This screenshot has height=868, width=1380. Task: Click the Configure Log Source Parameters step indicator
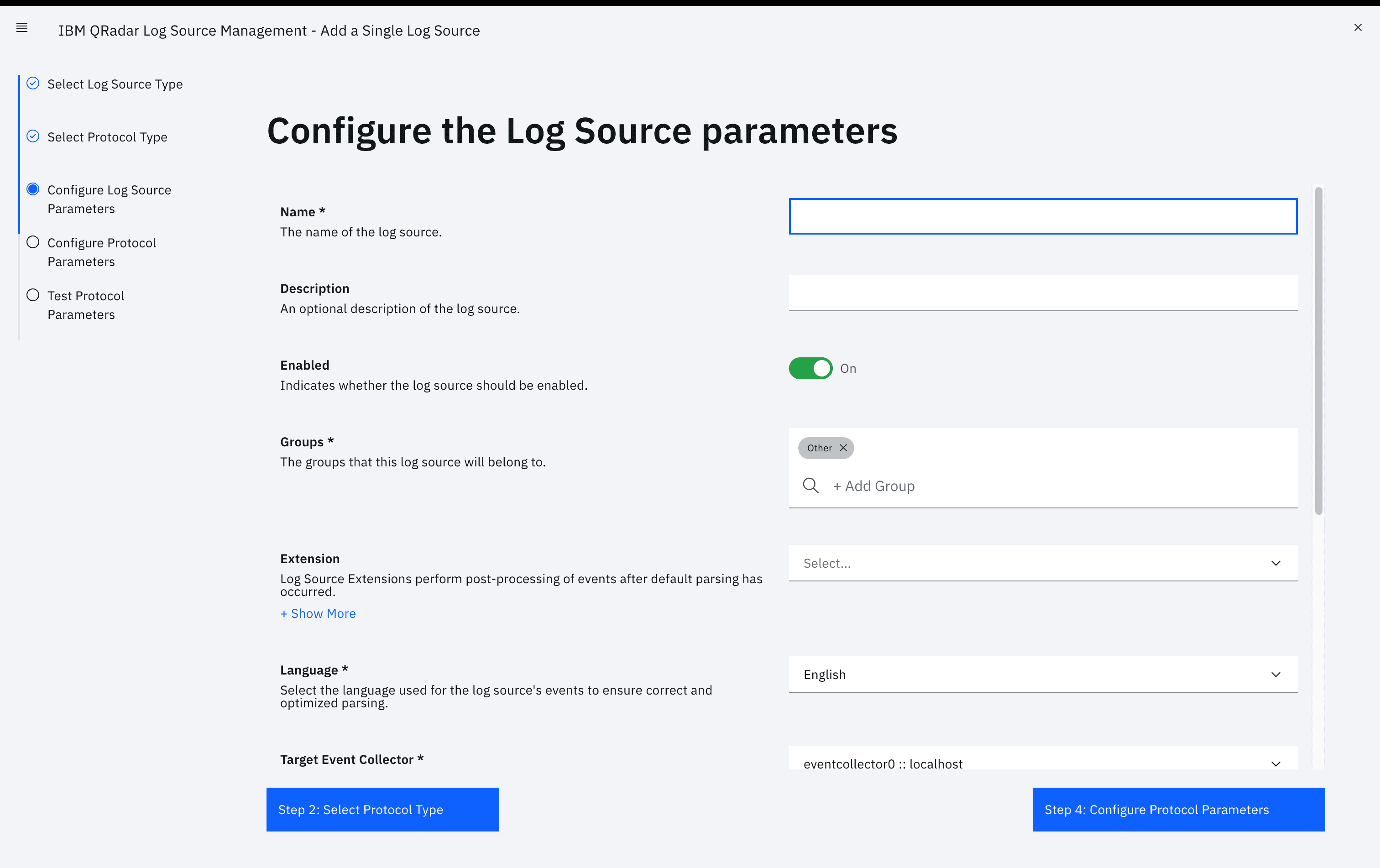[33, 189]
